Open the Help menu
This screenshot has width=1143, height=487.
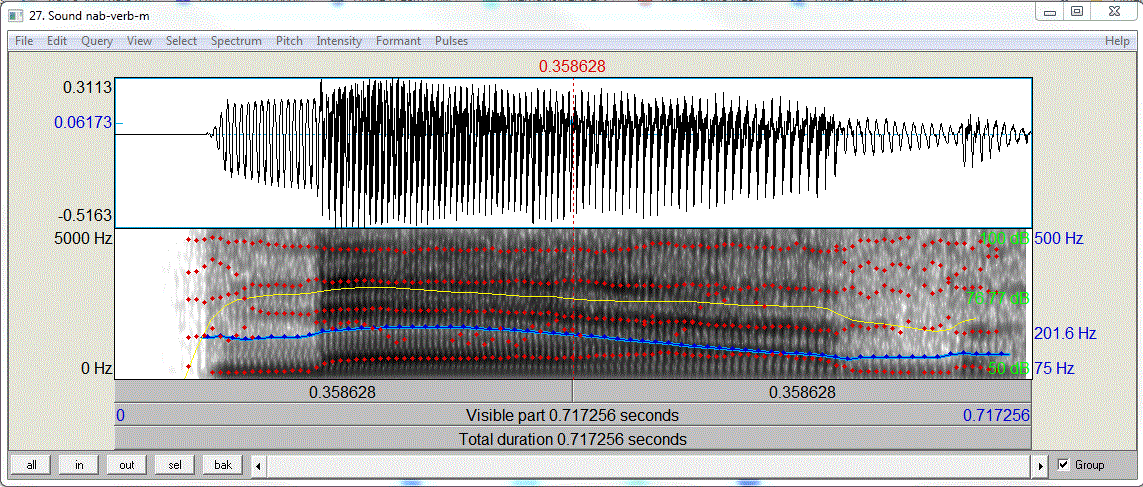click(1117, 41)
